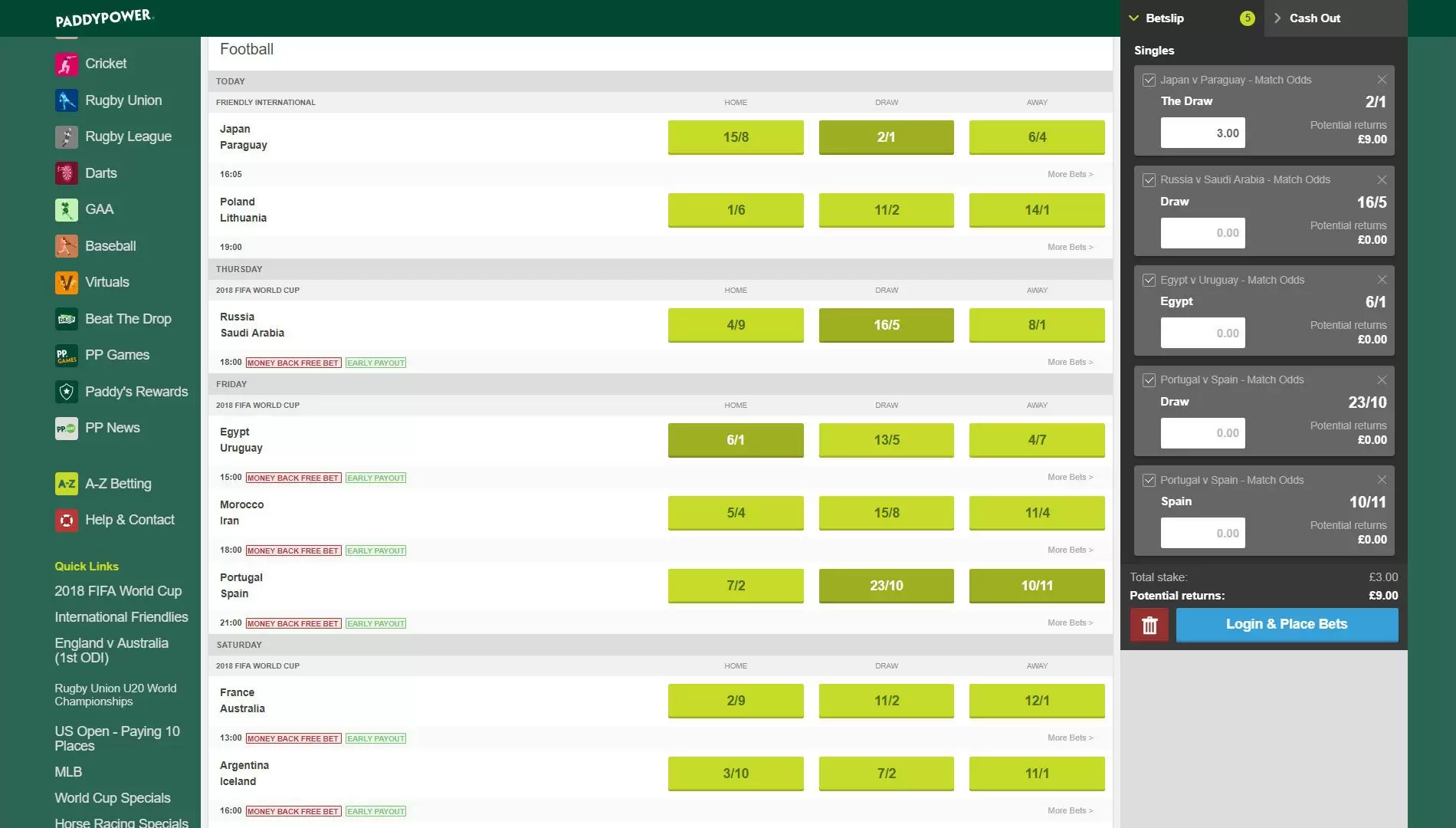
Task: Select Japan 15/8 home odds
Action: pos(736,137)
